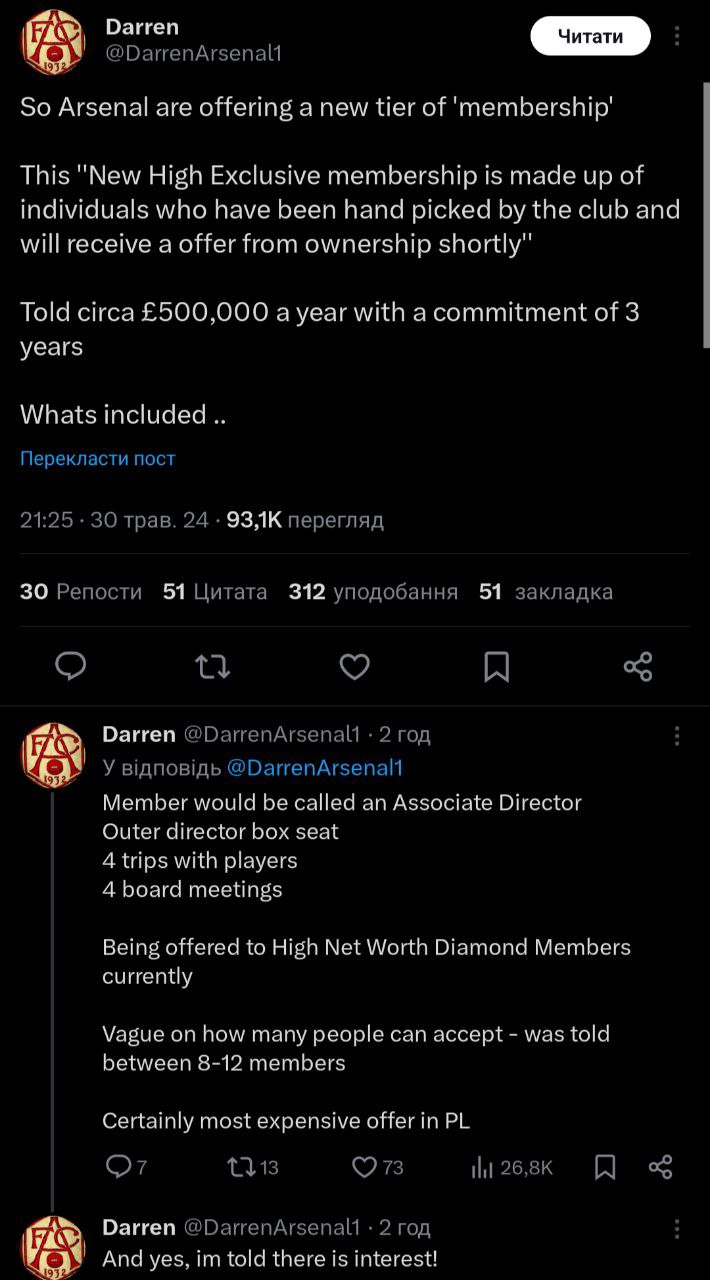Open the @DarrenArsenal1 mention link in reply
The height and width of the screenshot is (1280, 710).
(314, 767)
